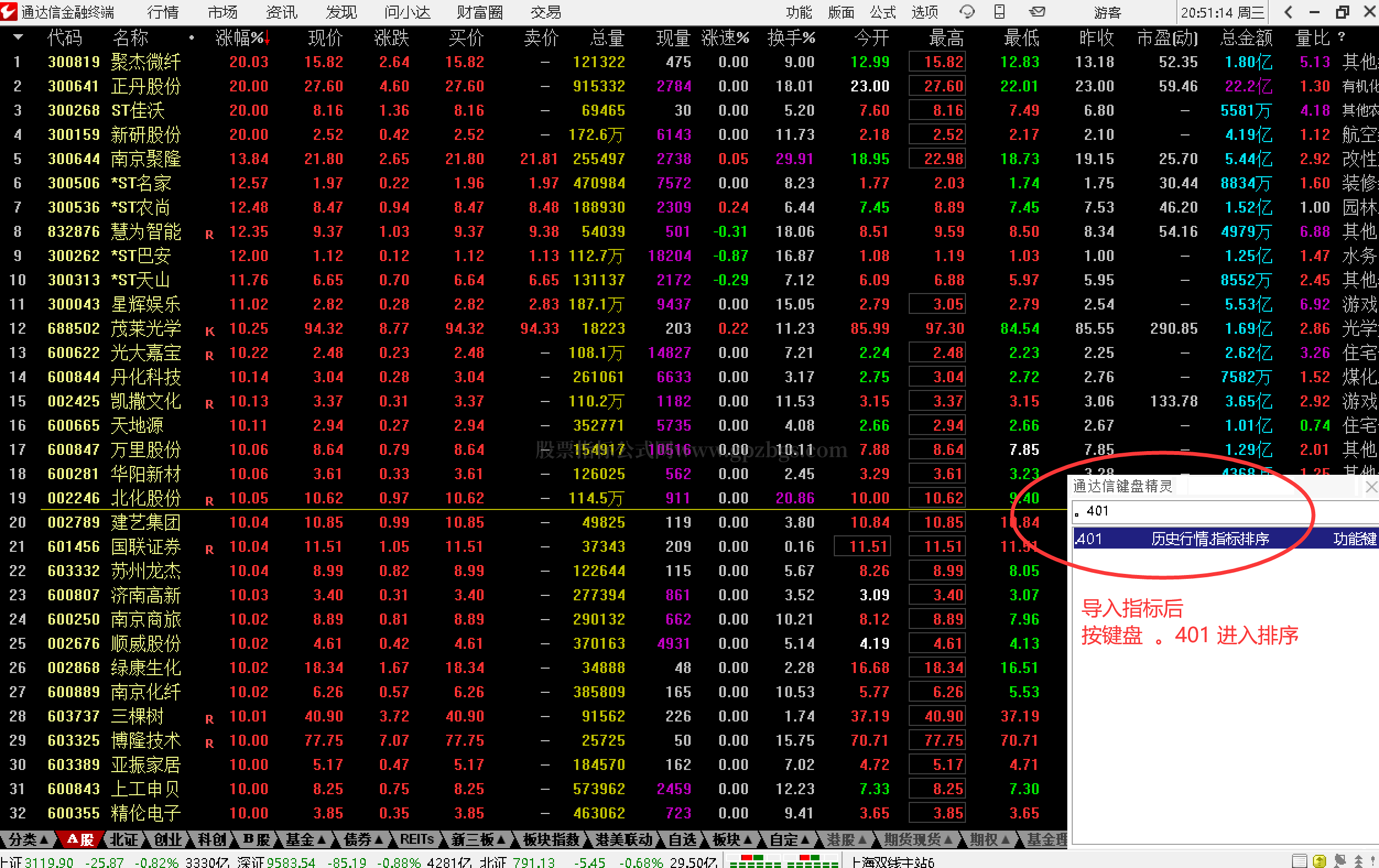The width and height of the screenshot is (1379, 868).
Task: Select the .401 历史行情.指标排序 result
Action: coord(1225,539)
